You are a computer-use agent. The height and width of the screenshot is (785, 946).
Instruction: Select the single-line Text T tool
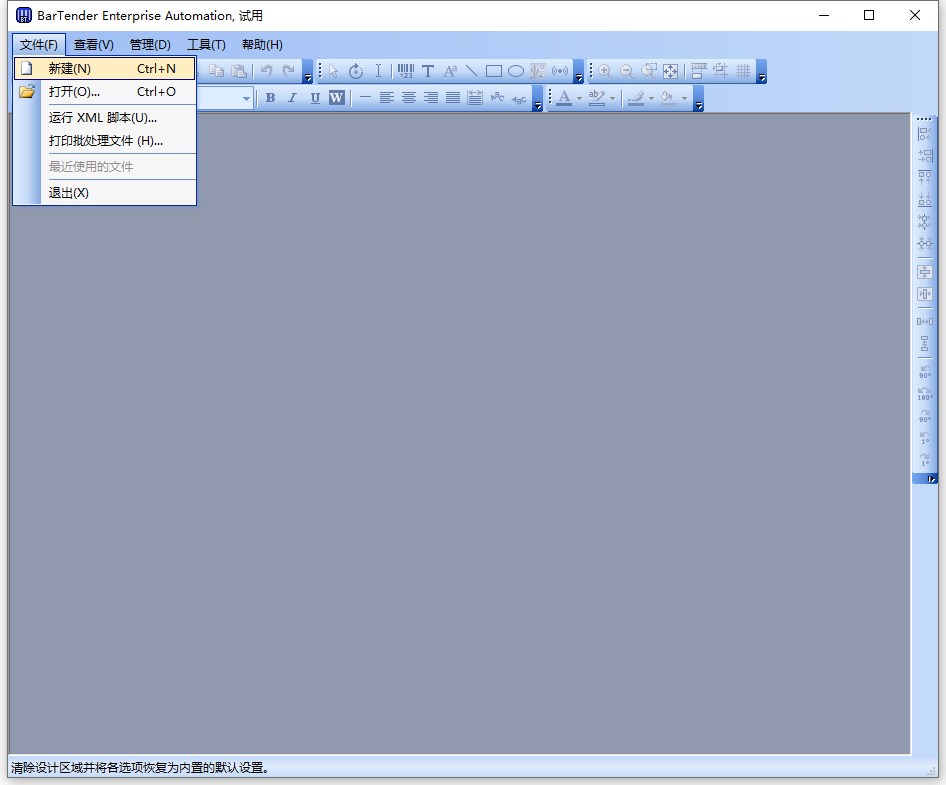click(428, 71)
